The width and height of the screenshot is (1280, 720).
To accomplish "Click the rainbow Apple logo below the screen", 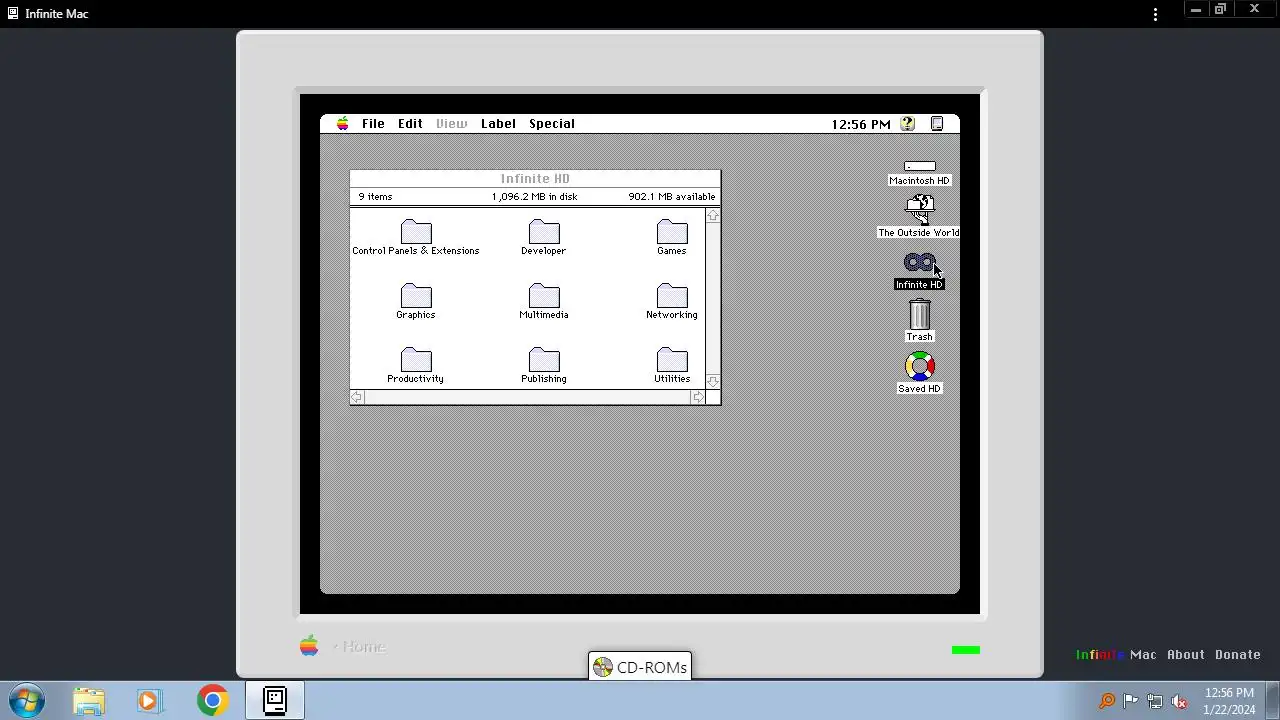I will click(309, 646).
